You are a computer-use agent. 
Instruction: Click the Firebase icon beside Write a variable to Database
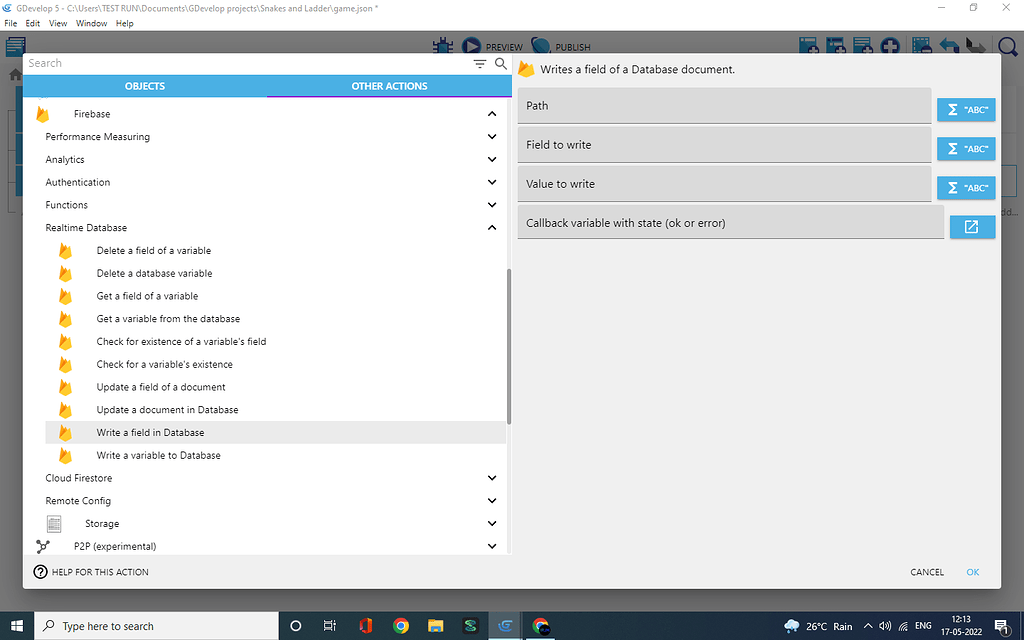(x=65, y=456)
